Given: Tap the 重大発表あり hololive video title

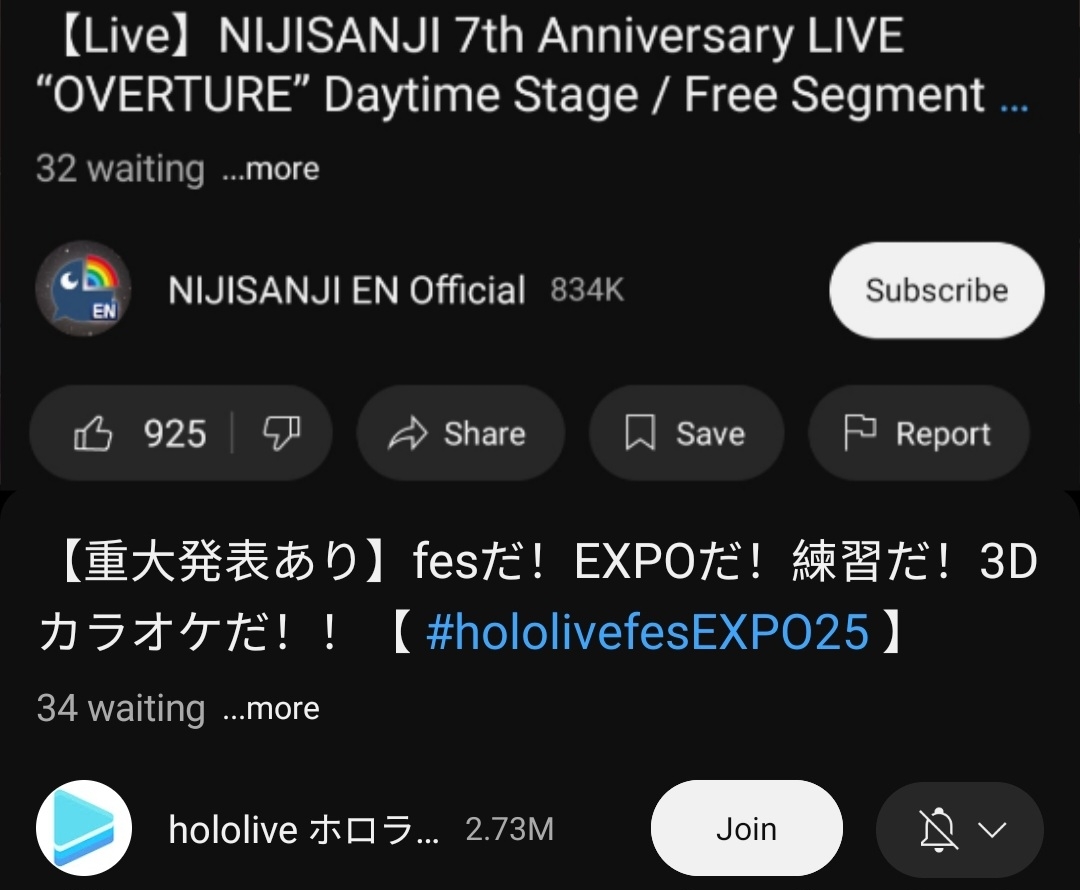Looking at the screenshot, I should tap(537, 596).
